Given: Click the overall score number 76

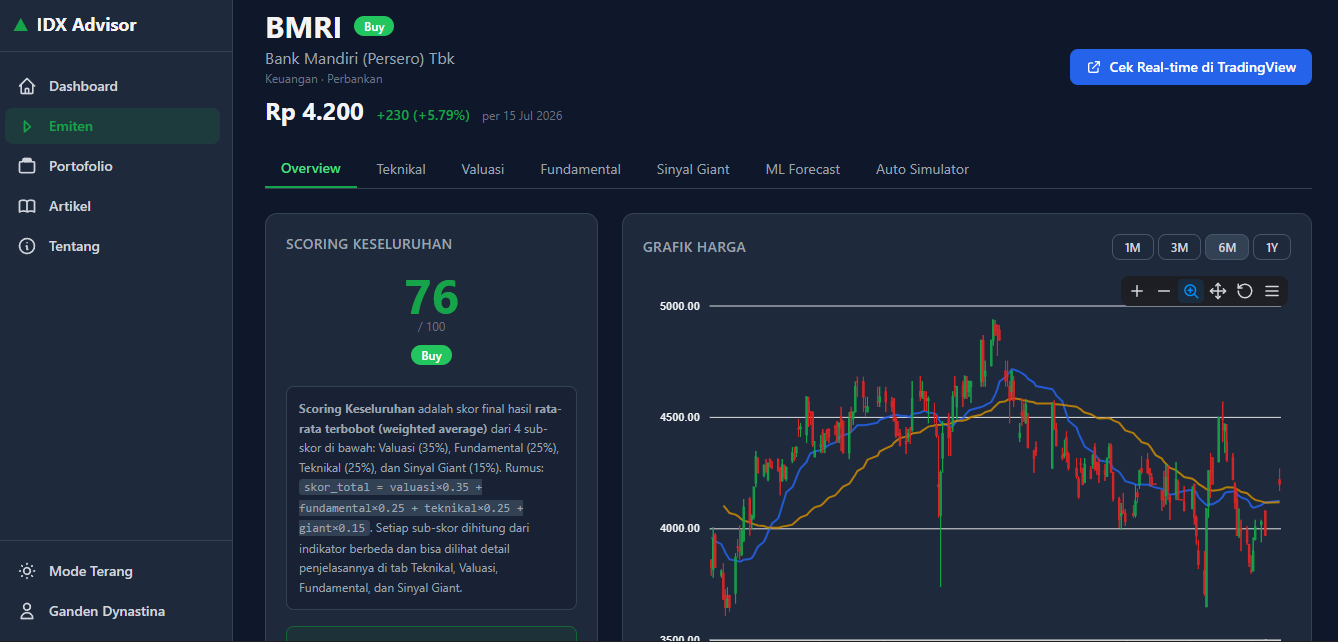Looking at the screenshot, I should click(x=431, y=297).
